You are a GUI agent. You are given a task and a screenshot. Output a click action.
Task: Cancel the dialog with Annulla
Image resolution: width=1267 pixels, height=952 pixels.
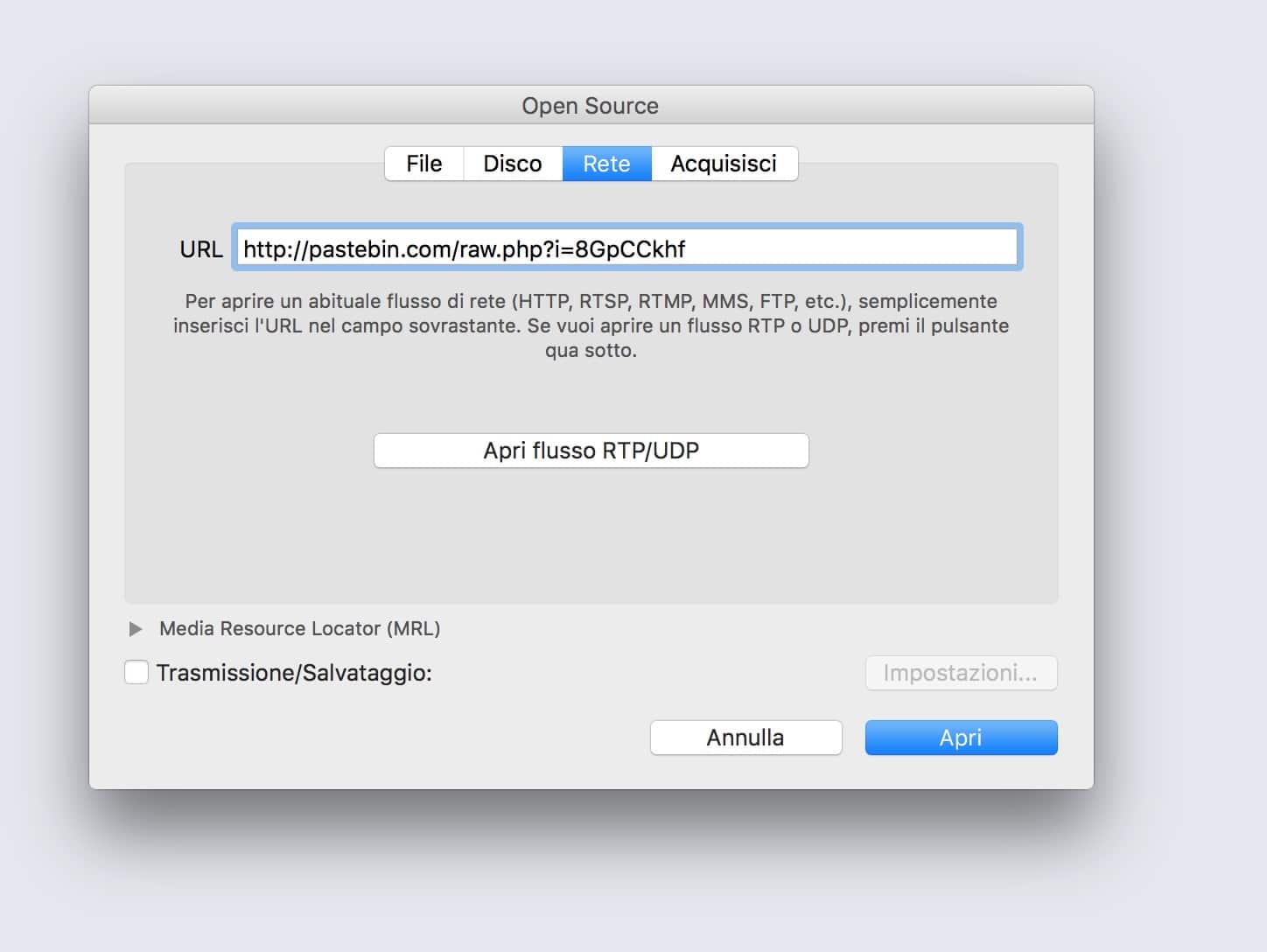click(745, 738)
